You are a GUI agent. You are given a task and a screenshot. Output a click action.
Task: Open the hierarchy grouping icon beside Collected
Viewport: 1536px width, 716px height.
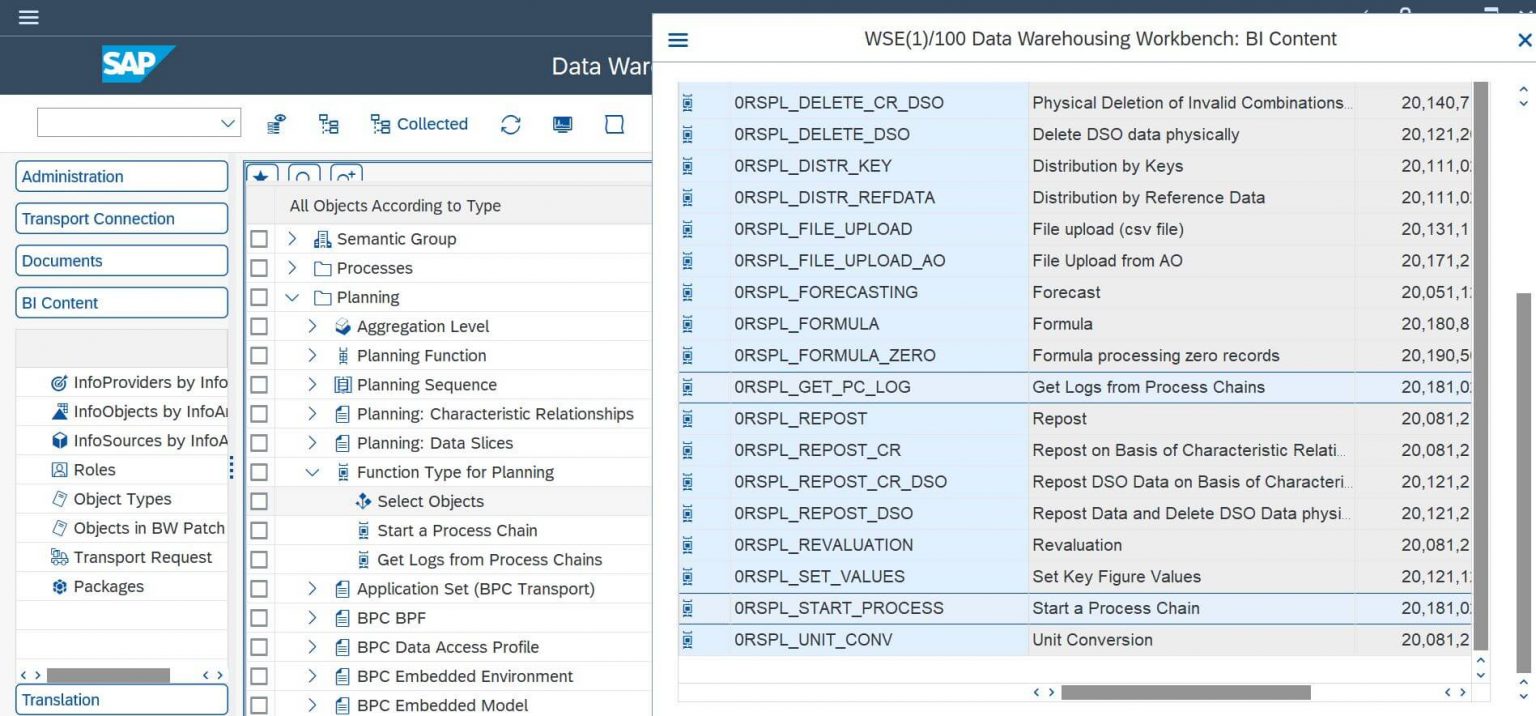[328, 124]
